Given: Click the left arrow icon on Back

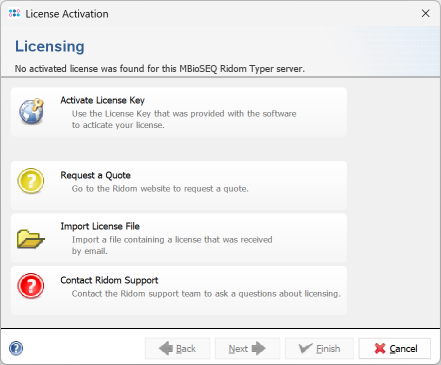Looking at the screenshot, I should (166, 348).
